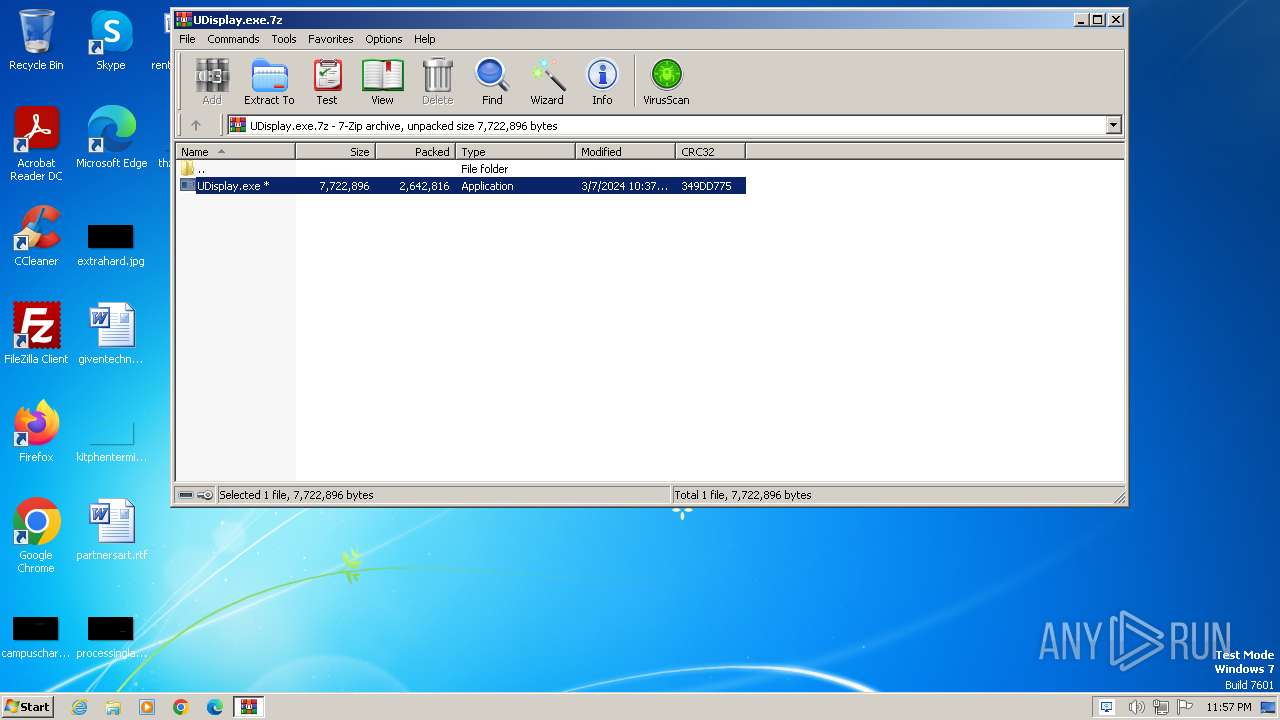
Task: Open Internet Explorer from the taskbar
Action: (x=79, y=707)
